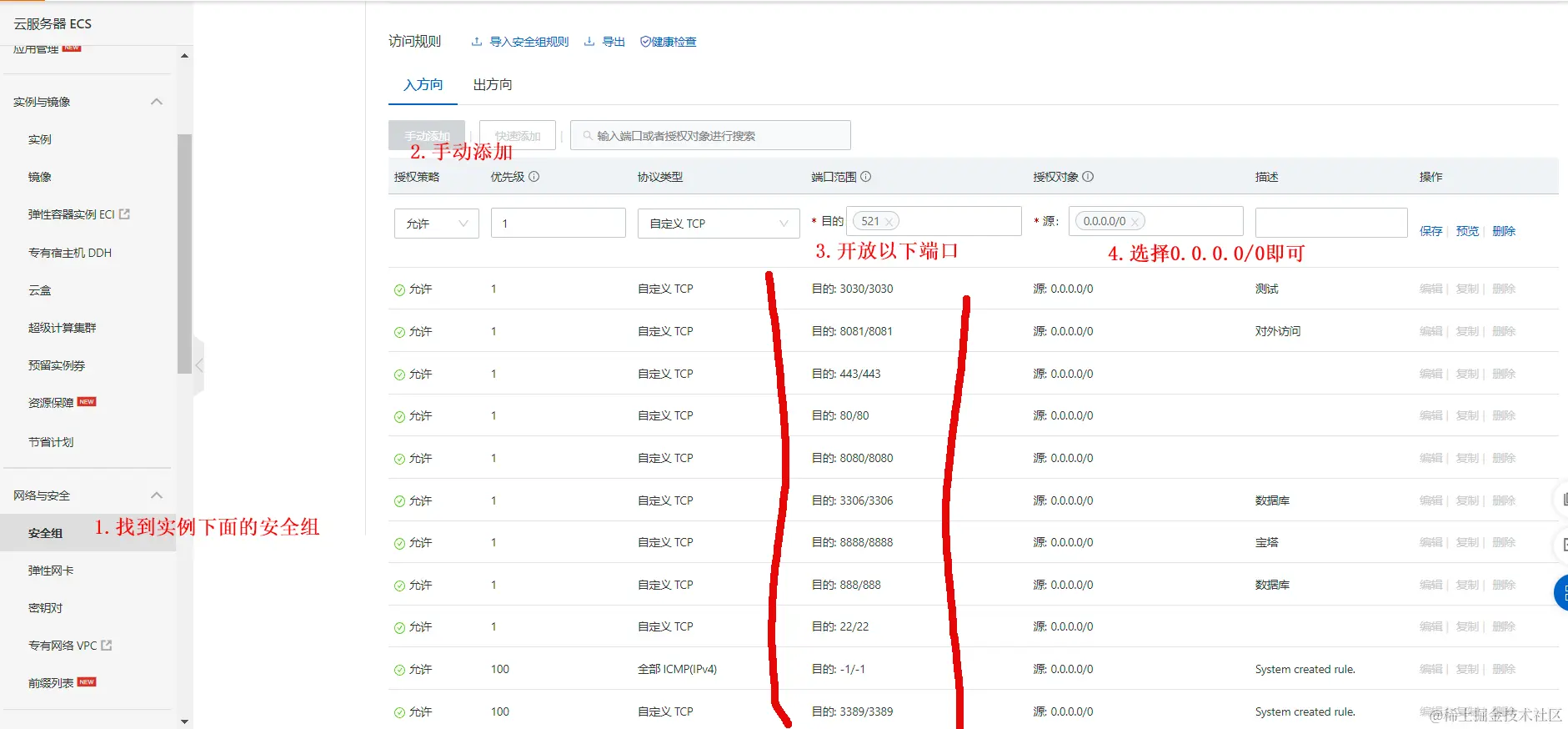The image size is (1568, 729).
Task: Click 复制 for the 8888/8888 rule
Action: pos(1467,542)
